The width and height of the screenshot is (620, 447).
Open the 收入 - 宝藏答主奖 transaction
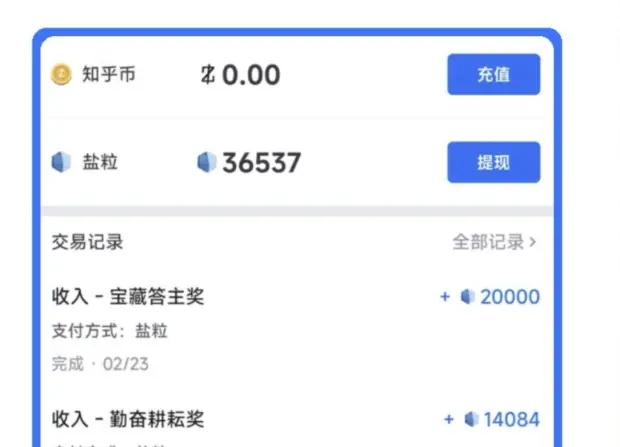(x=128, y=297)
